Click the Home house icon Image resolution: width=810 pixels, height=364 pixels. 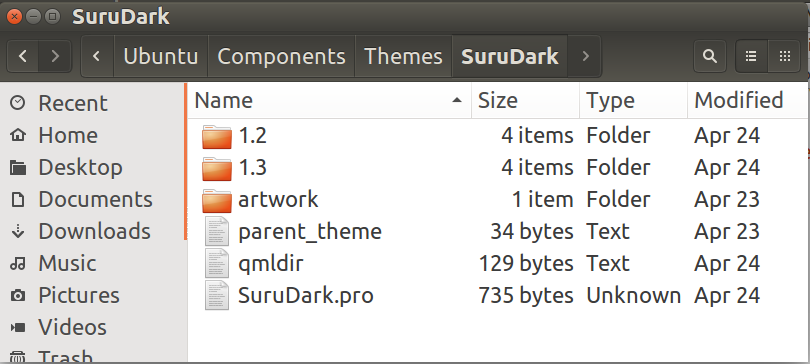(18, 135)
